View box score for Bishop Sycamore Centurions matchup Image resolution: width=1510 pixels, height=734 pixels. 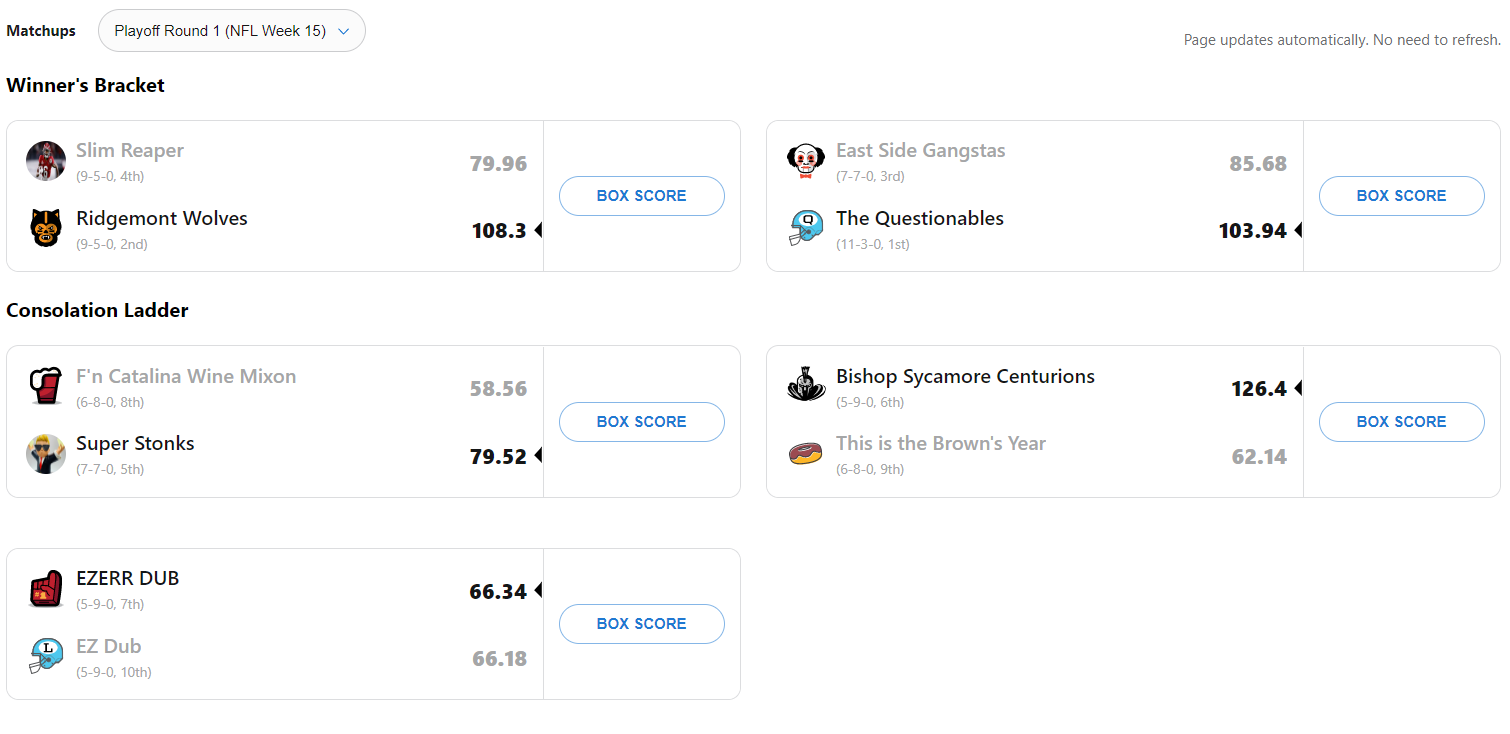click(1401, 422)
